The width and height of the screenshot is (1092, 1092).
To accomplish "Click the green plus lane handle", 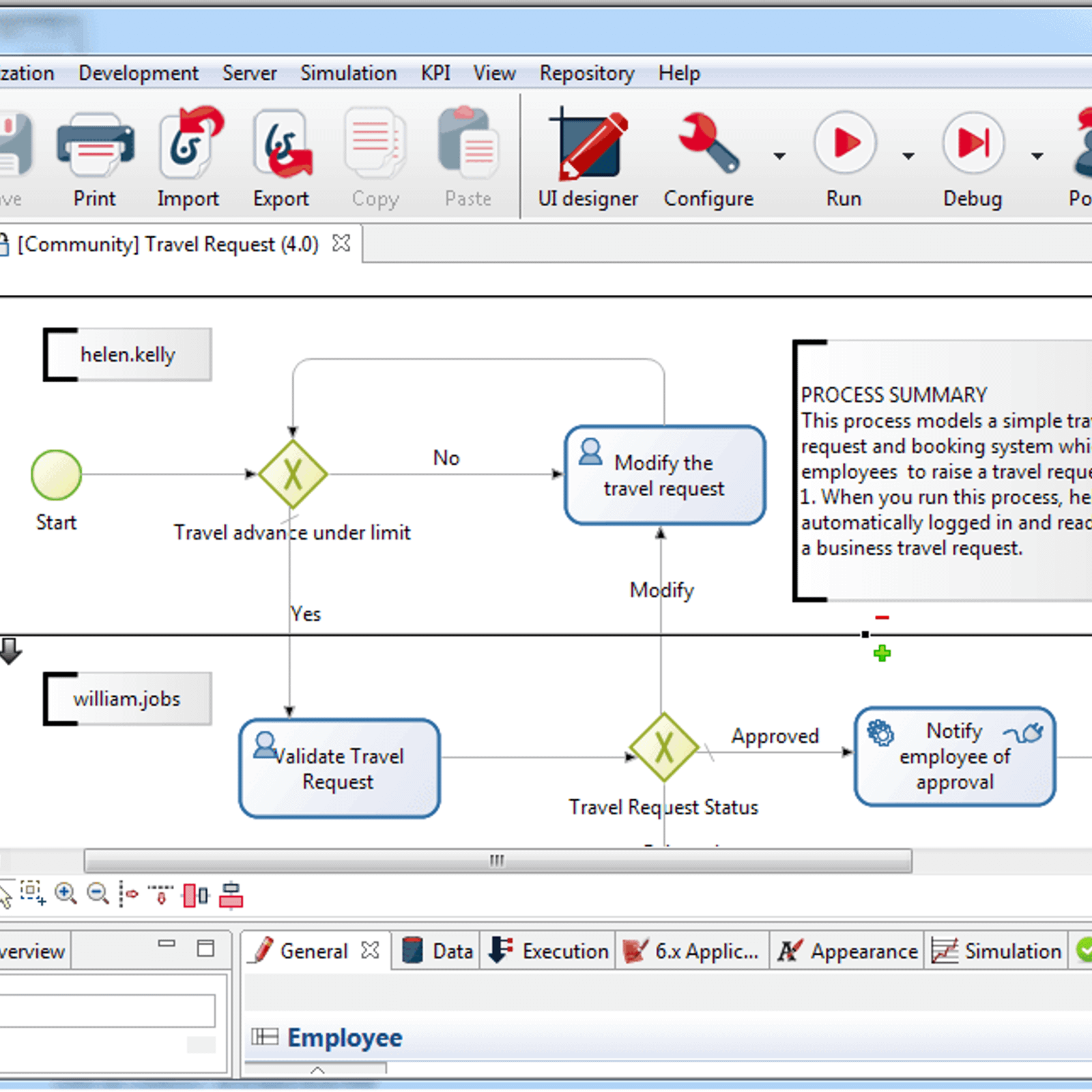I will click(882, 654).
